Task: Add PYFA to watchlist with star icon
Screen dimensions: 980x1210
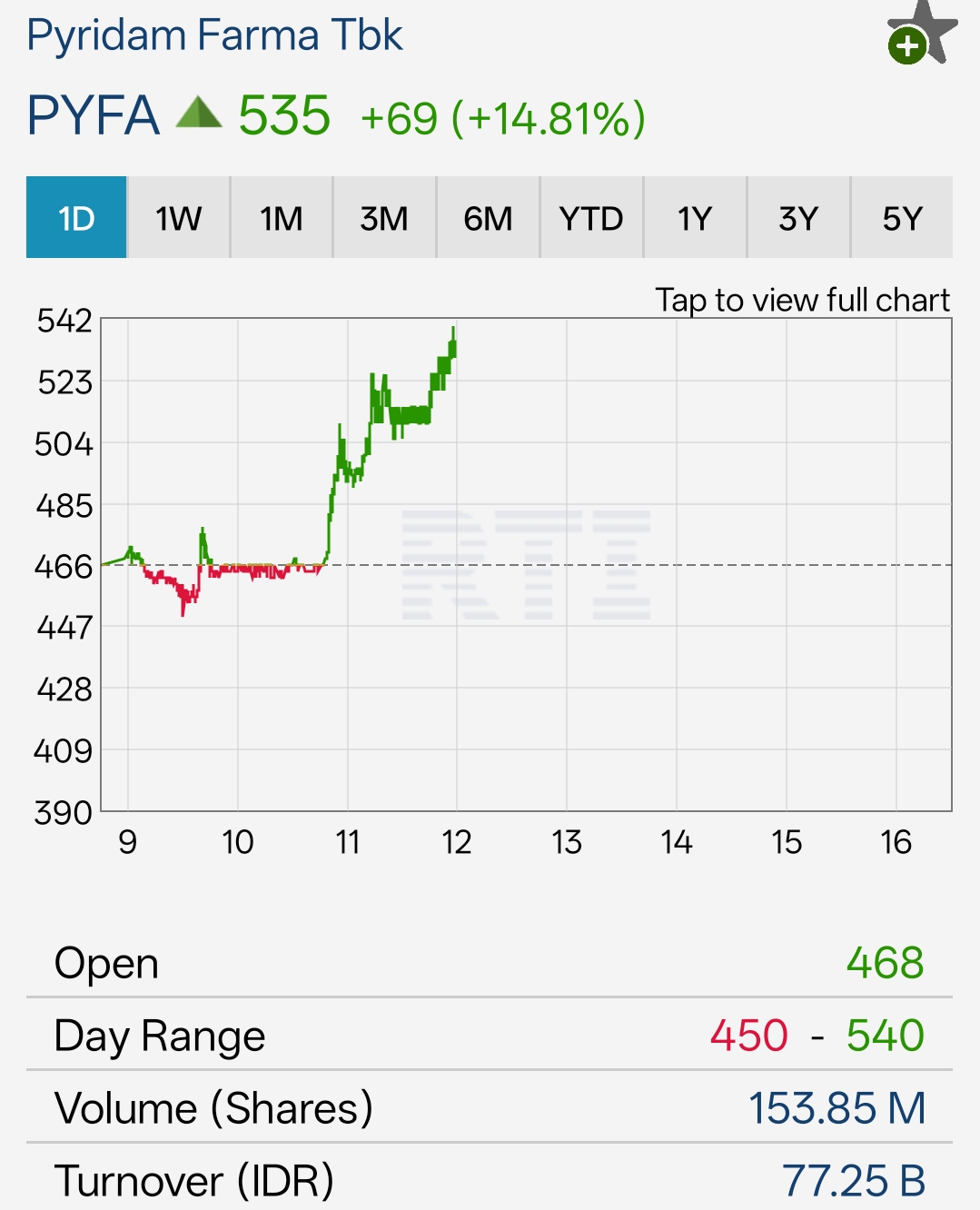Action: click(x=922, y=33)
